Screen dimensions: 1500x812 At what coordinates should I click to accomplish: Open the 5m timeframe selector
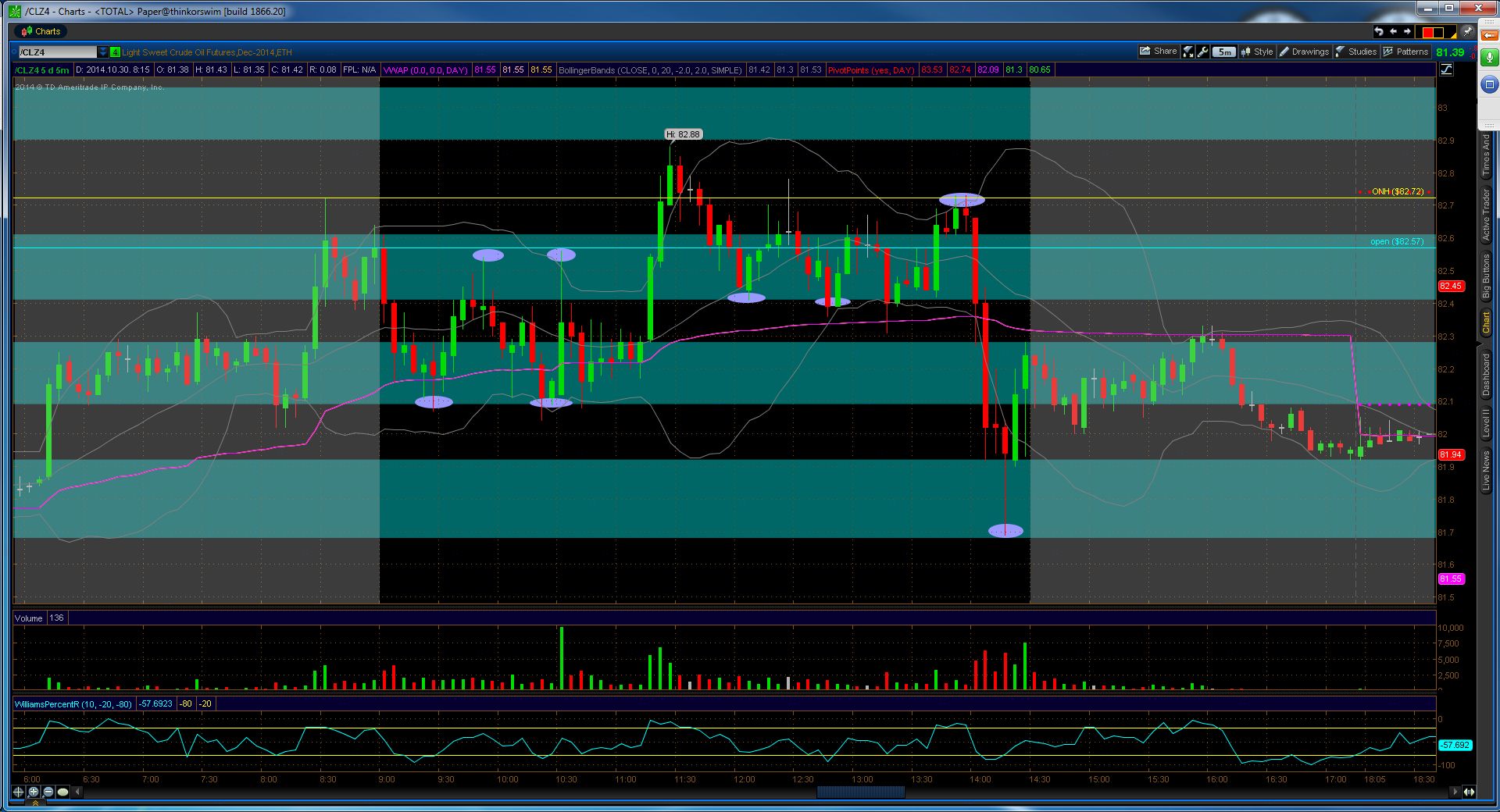point(1224,52)
